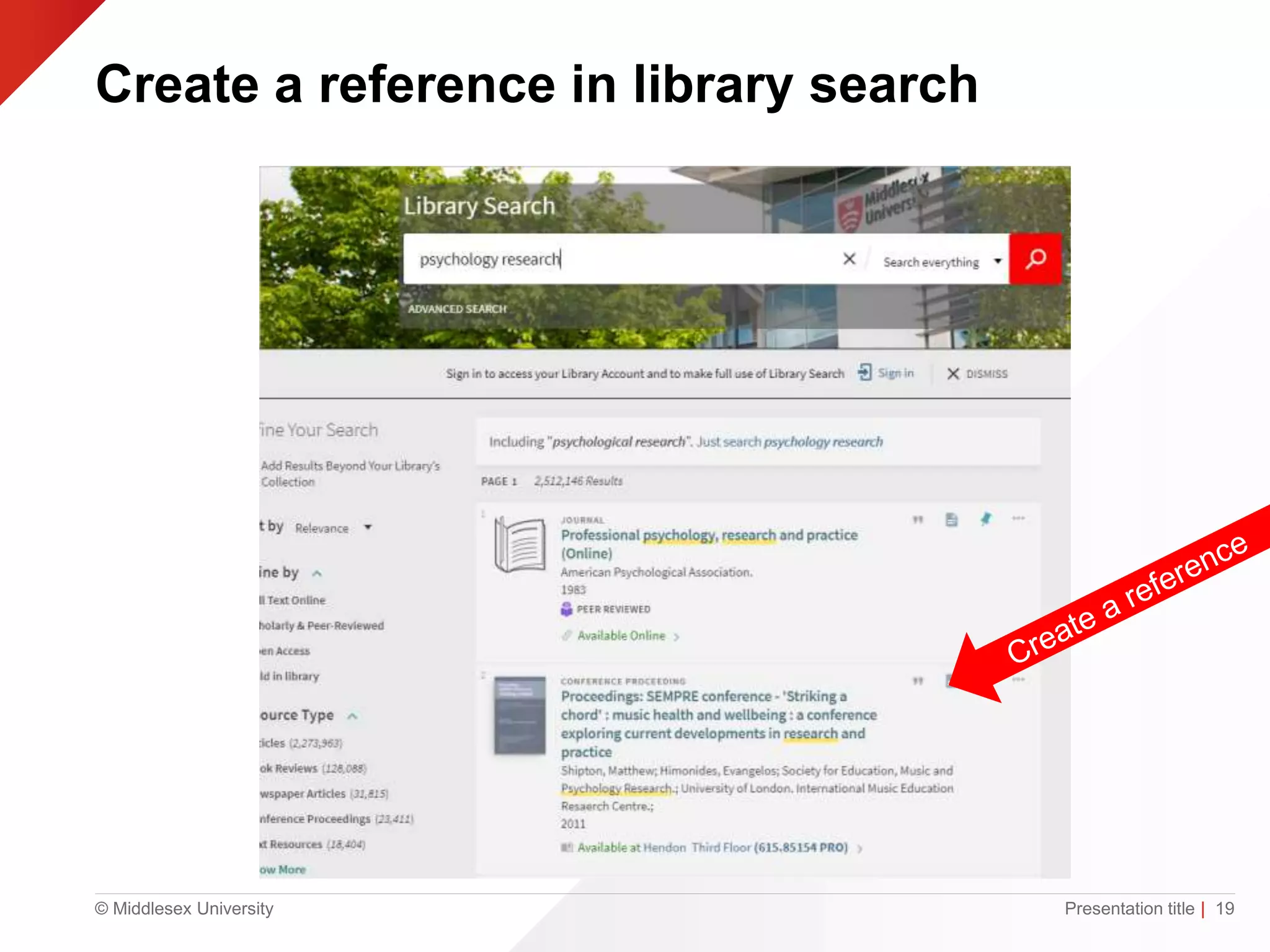1270x952 pixels.
Task: Click the 1983 publication year text
Action: coord(573,590)
